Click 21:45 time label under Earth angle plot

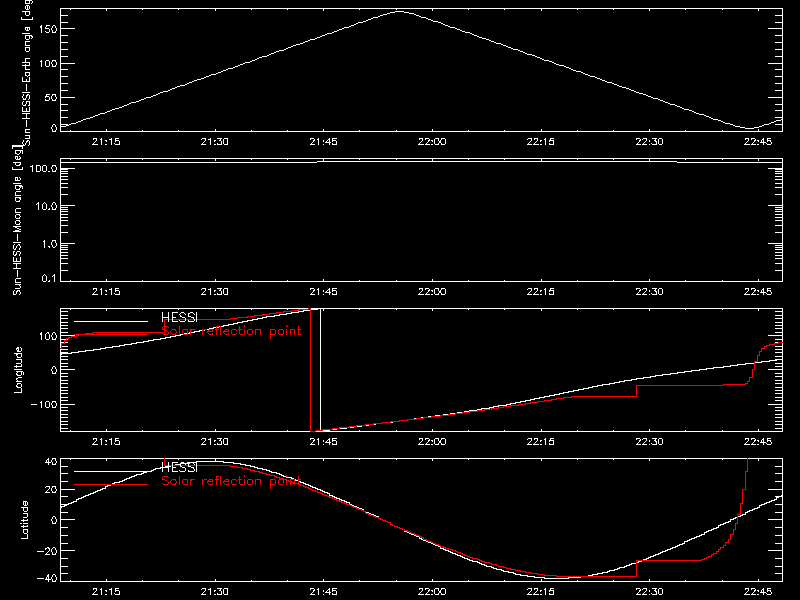pos(323,142)
